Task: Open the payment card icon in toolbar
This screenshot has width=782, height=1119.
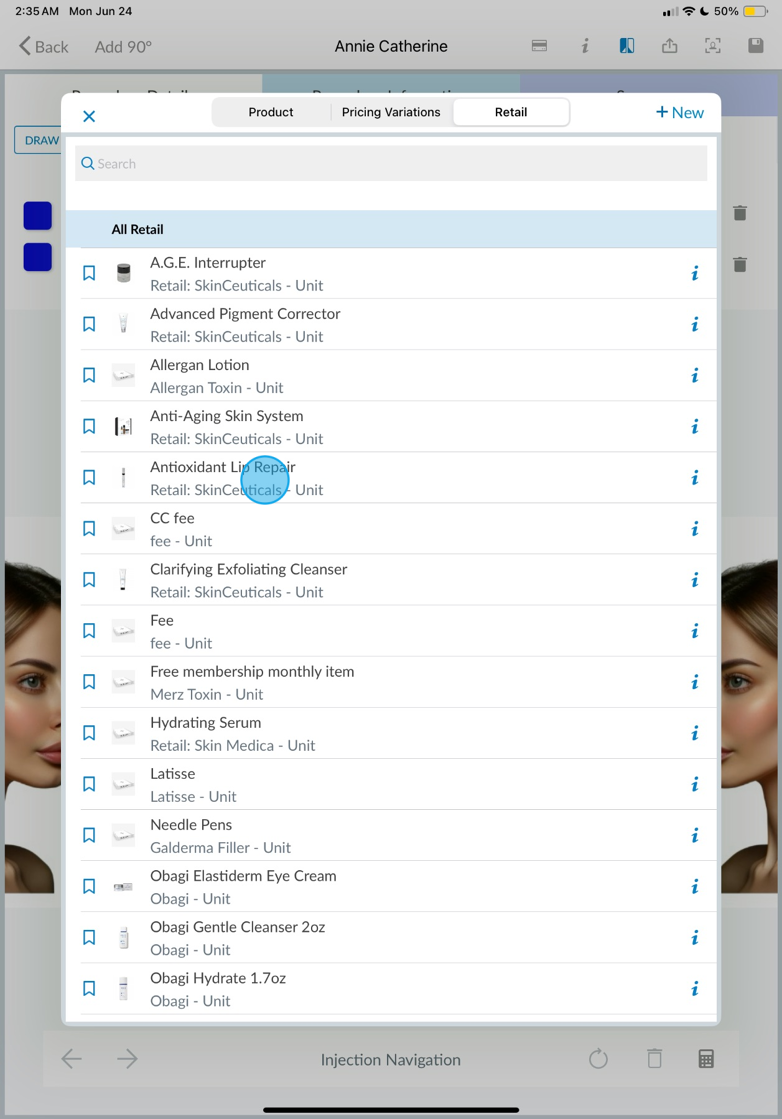Action: (x=539, y=46)
